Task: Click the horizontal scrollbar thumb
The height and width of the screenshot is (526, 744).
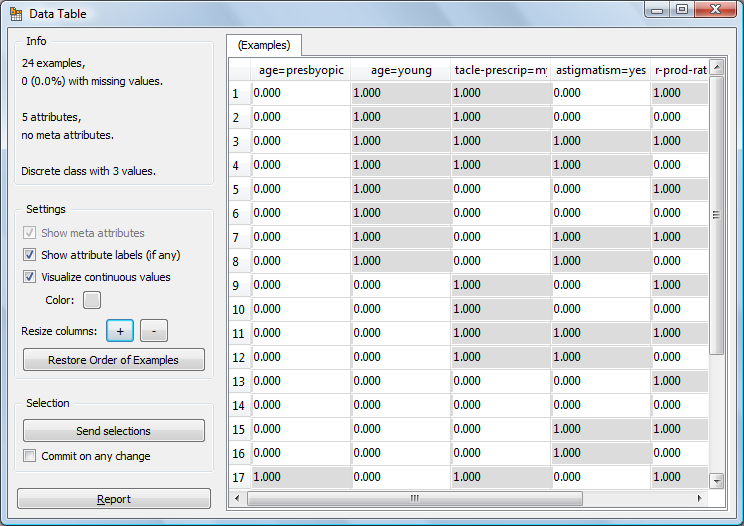Action: (415, 498)
